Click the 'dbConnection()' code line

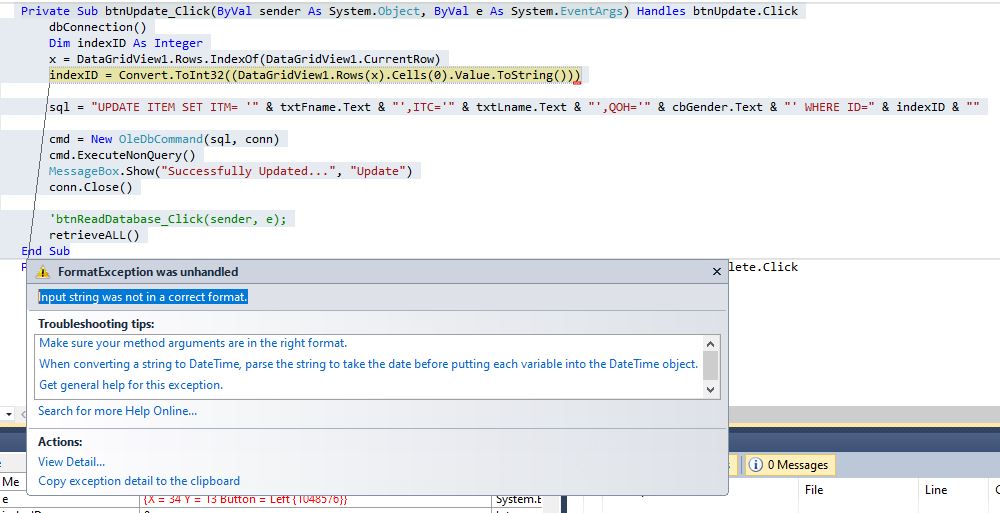98,27
